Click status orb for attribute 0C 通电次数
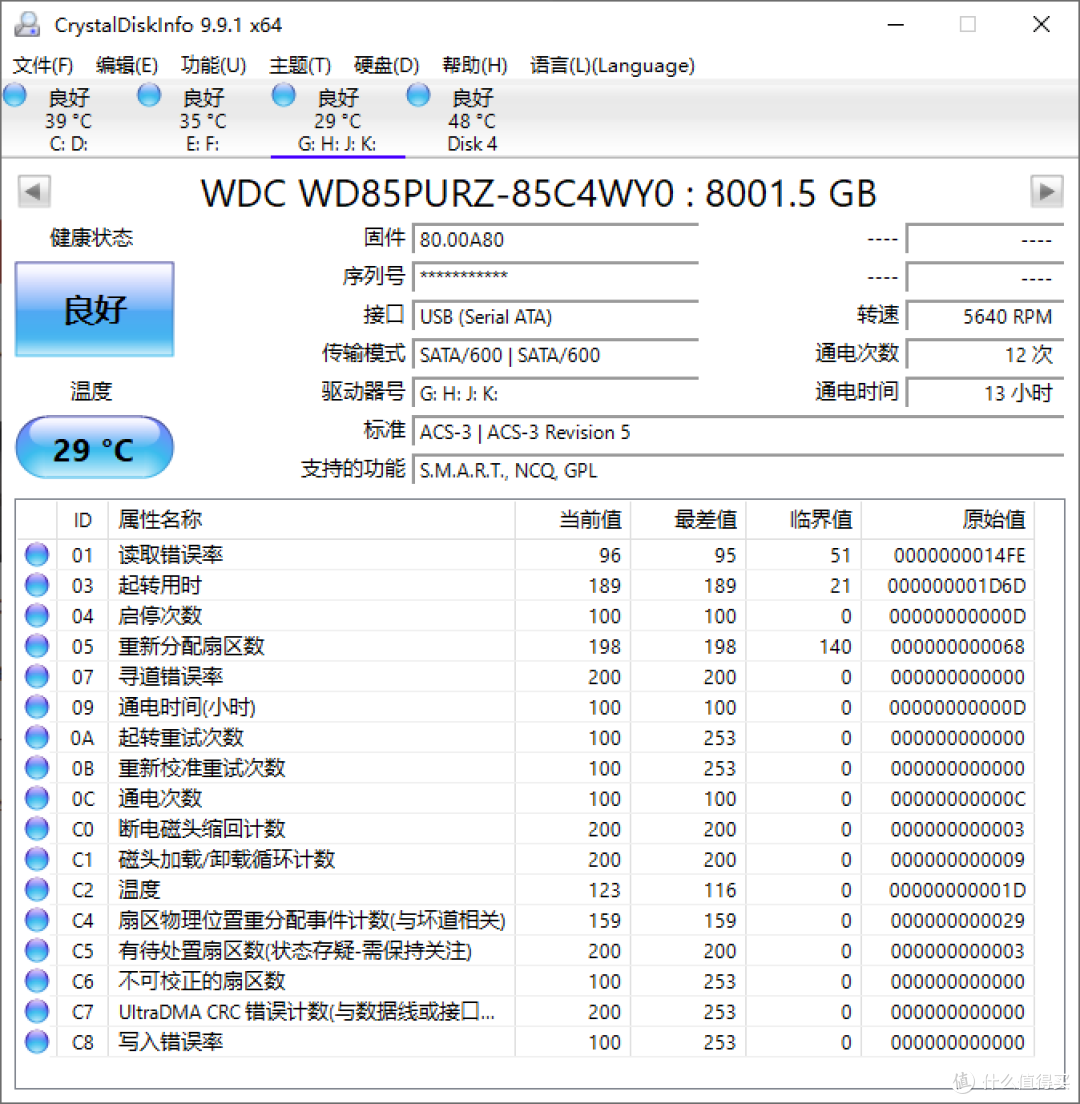Screen dimensions: 1080x1104 coord(37,798)
